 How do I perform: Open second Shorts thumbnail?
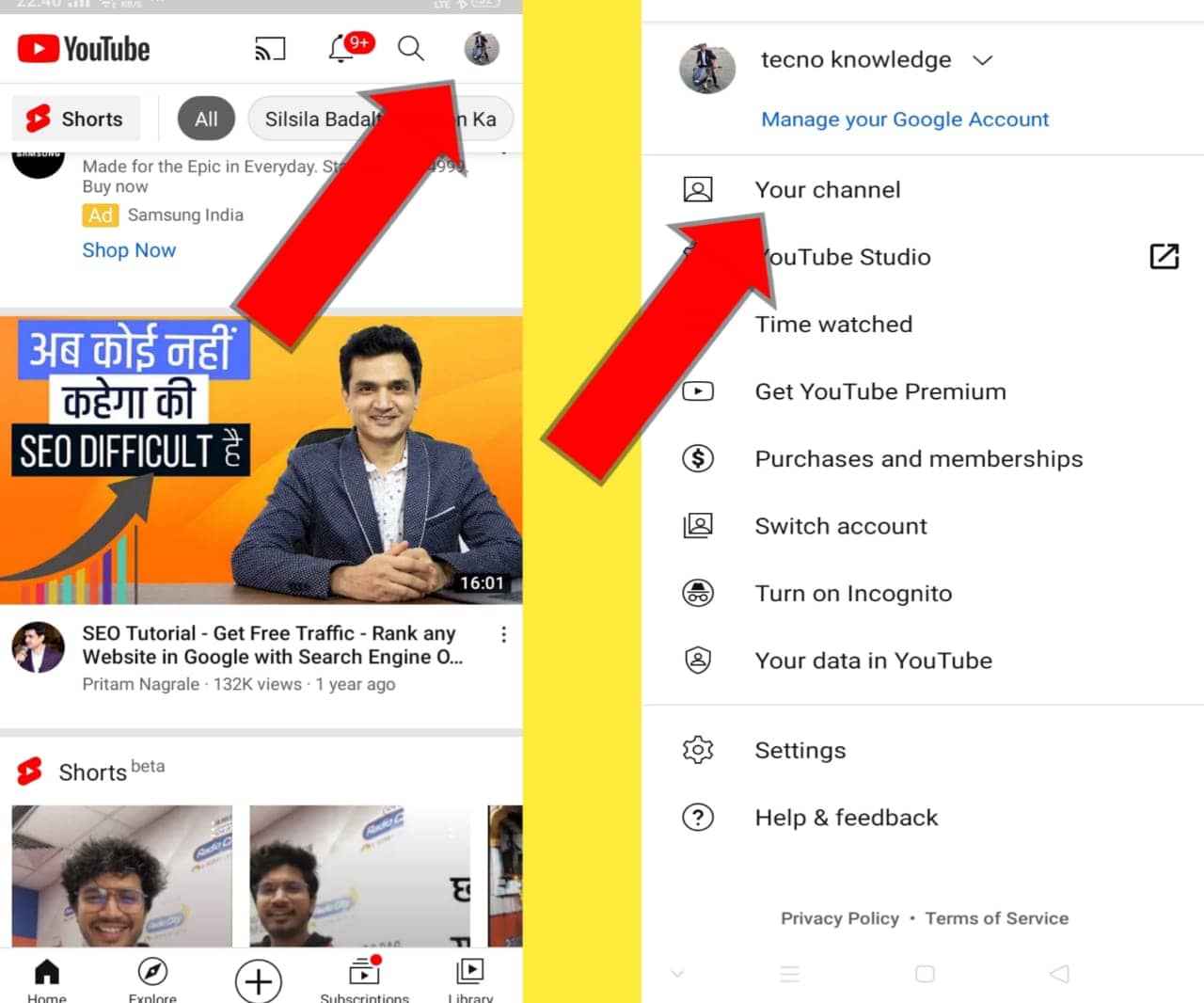pos(359,876)
